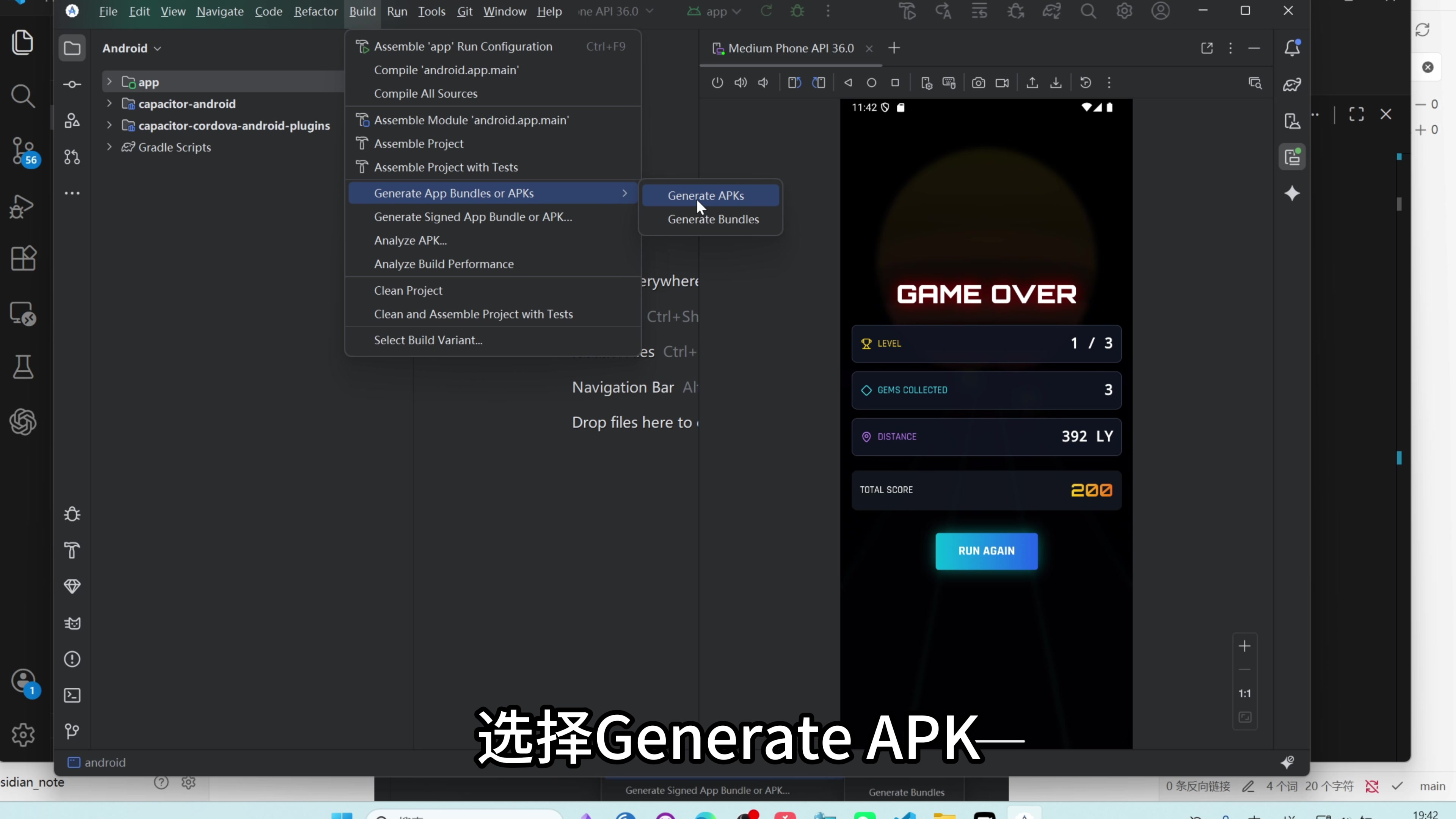
Task: Open the Gemini sparkle icon in sidebar
Action: click(1292, 194)
